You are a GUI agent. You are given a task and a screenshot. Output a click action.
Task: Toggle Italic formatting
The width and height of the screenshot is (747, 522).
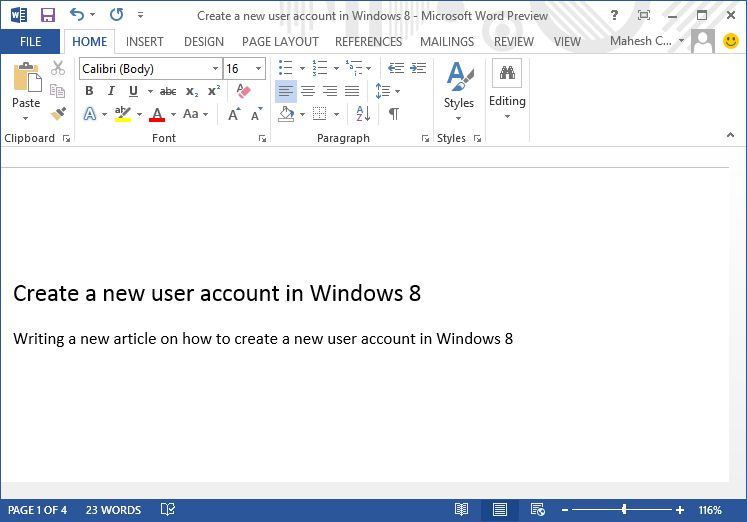111,91
